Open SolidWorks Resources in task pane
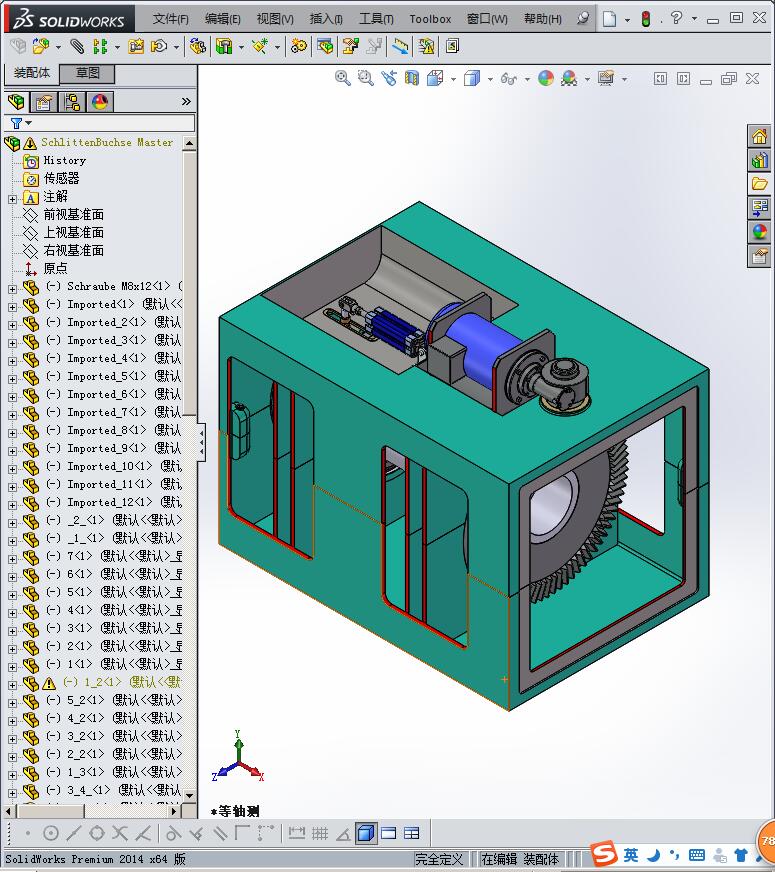Image resolution: width=775 pixels, height=872 pixels. coord(759,137)
